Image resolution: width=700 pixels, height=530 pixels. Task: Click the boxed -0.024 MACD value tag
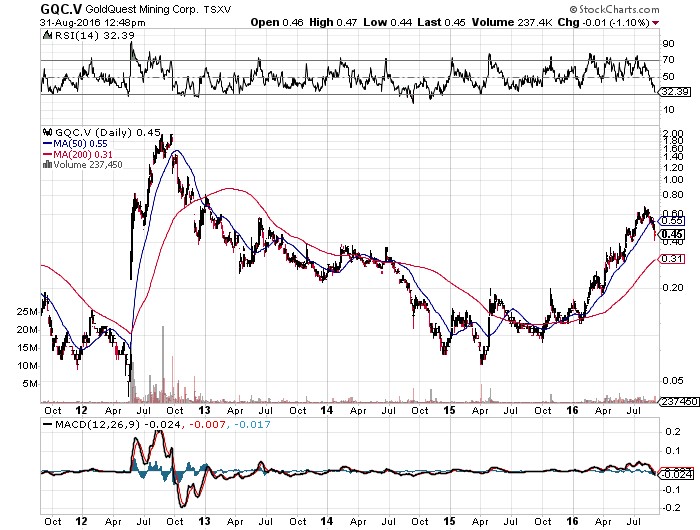(676, 474)
